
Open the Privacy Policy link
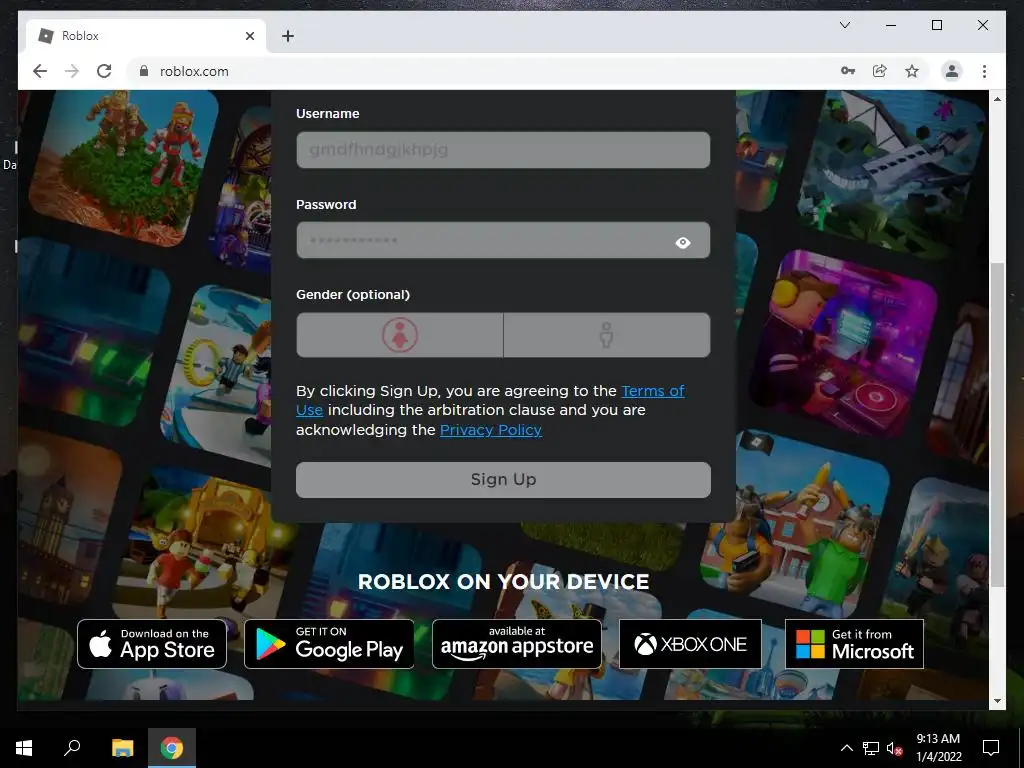tap(490, 430)
